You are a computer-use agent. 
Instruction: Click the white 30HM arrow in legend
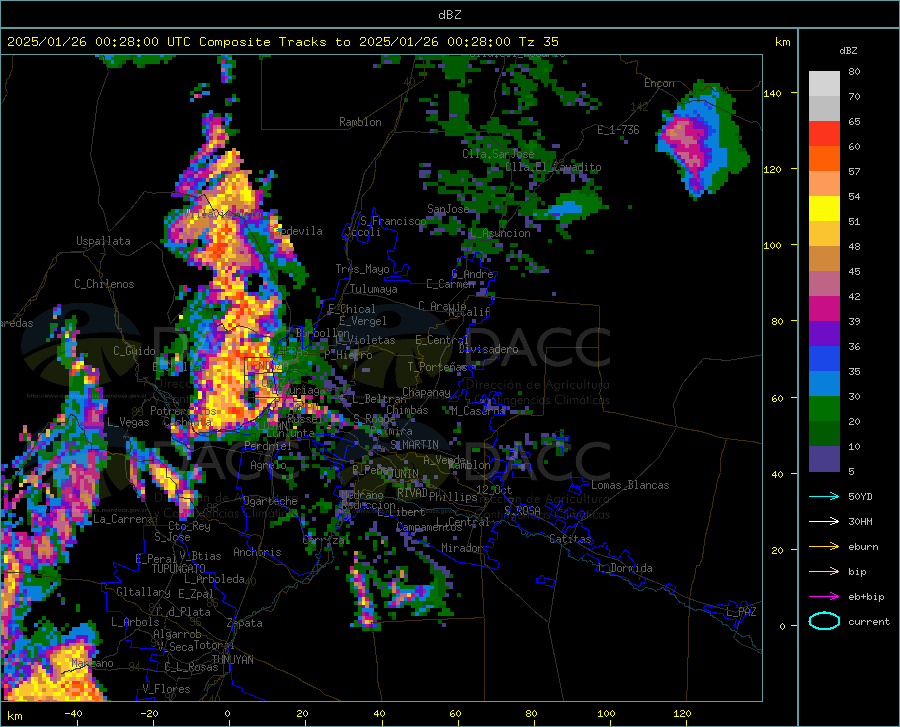(x=824, y=522)
